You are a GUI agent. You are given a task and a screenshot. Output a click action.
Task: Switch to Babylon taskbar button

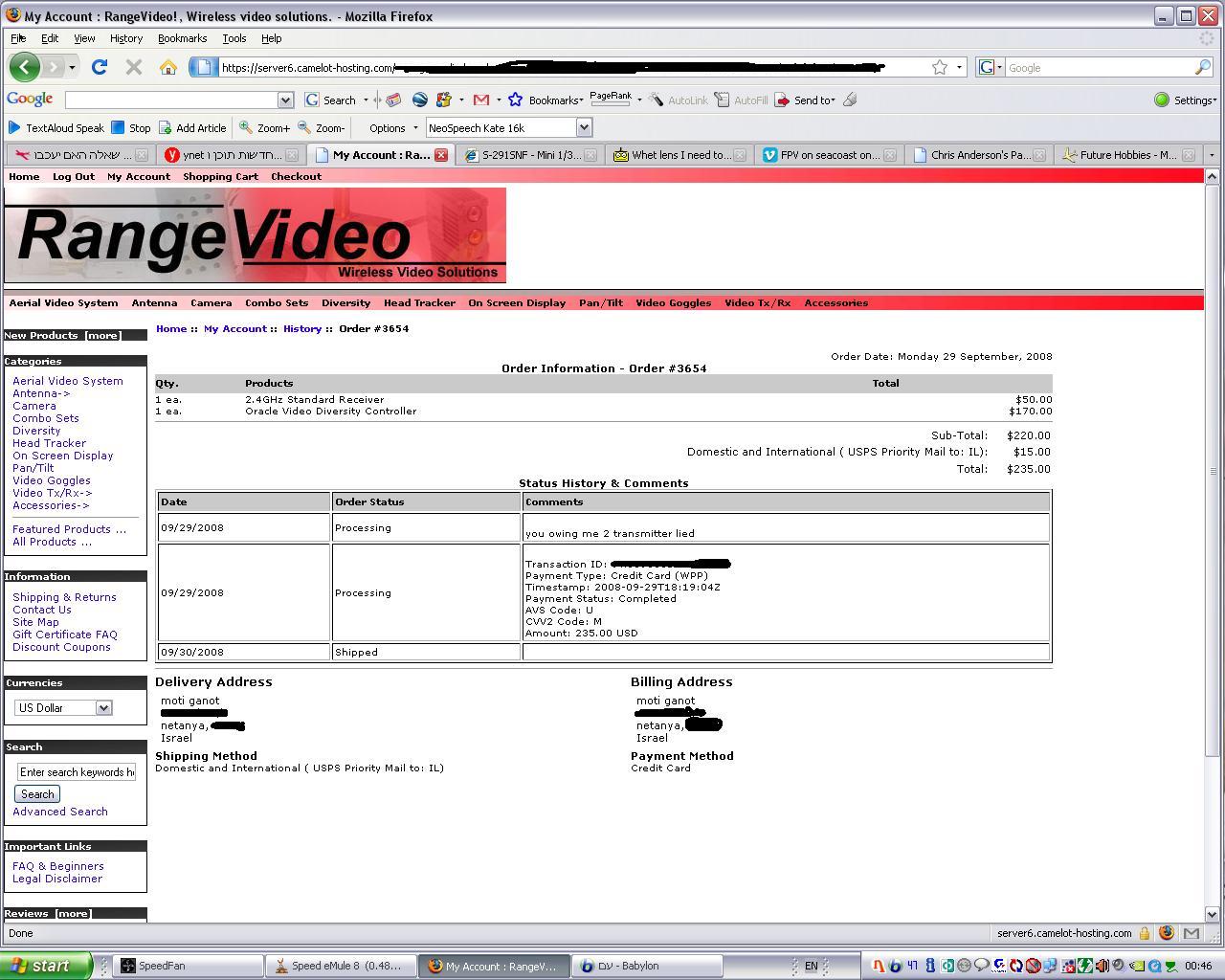(646, 966)
